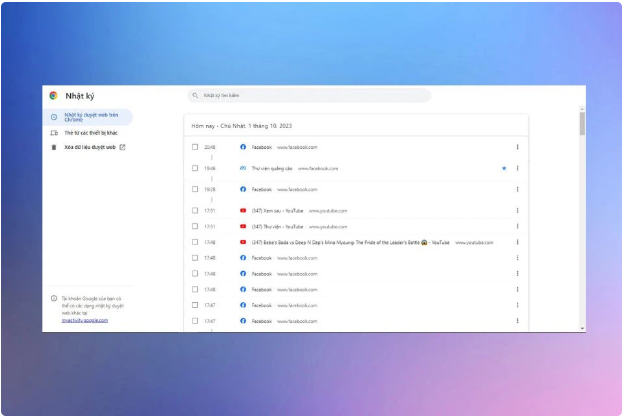The image size is (624, 418).
Task: Select the checkbox for Xem sau - YouTube
Action: (x=195, y=211)
